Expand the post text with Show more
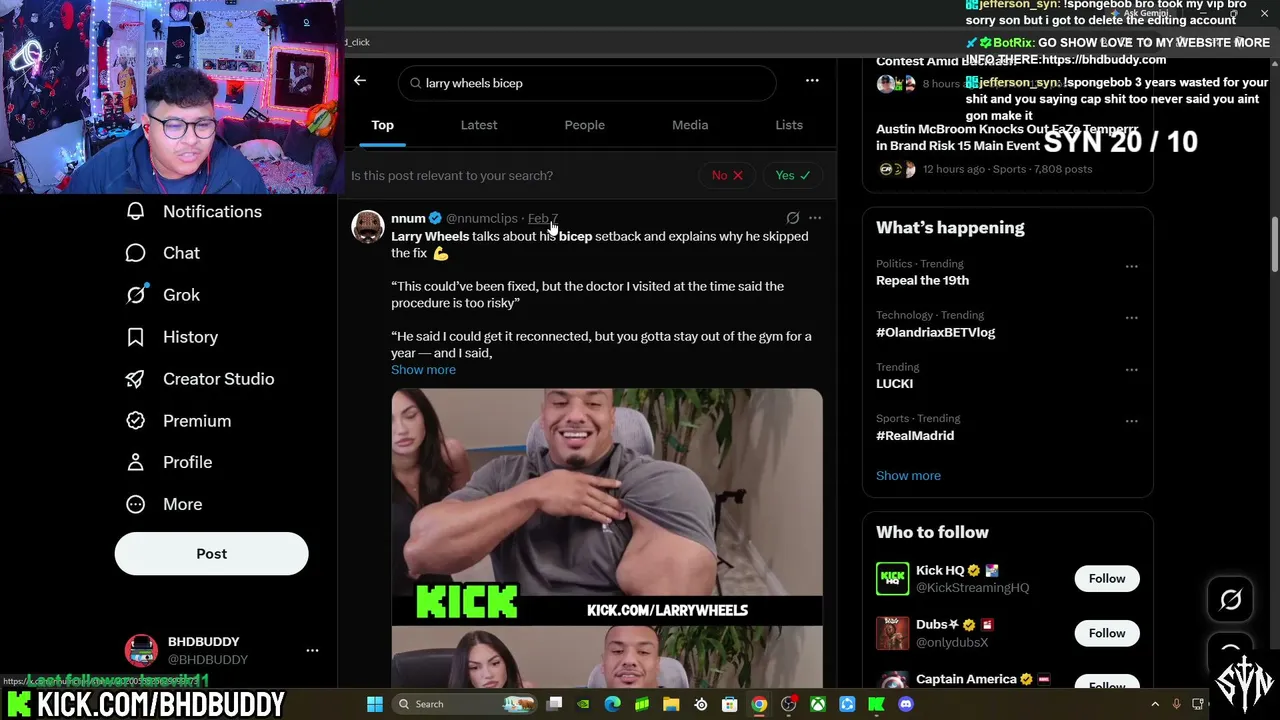 pos(423,370)
